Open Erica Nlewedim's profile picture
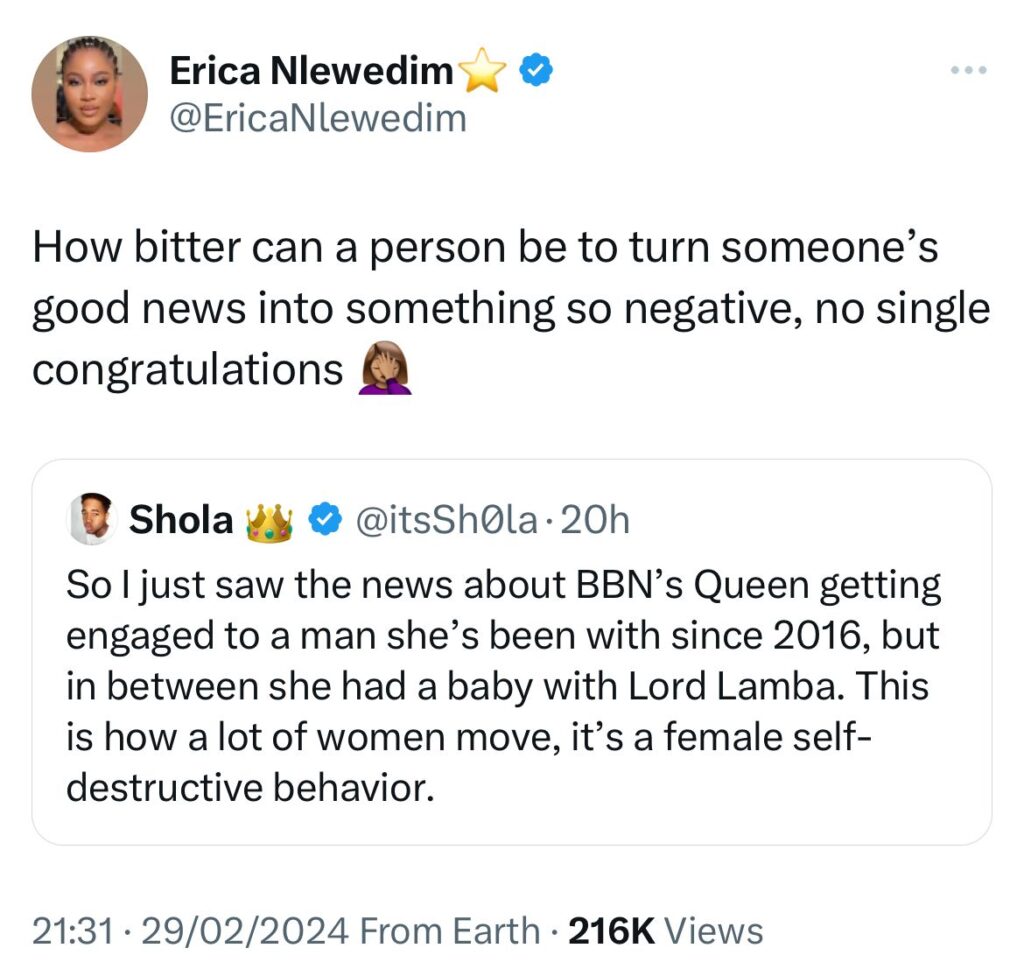This screenshot has height=962, width=1024. [89, 94]
